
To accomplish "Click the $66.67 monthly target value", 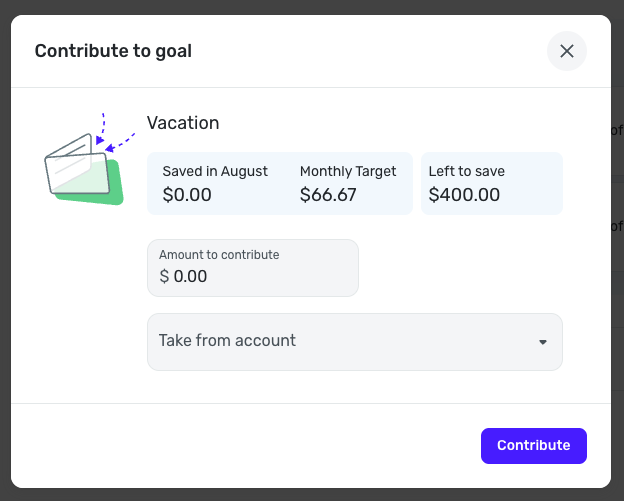I will point(328,195).
